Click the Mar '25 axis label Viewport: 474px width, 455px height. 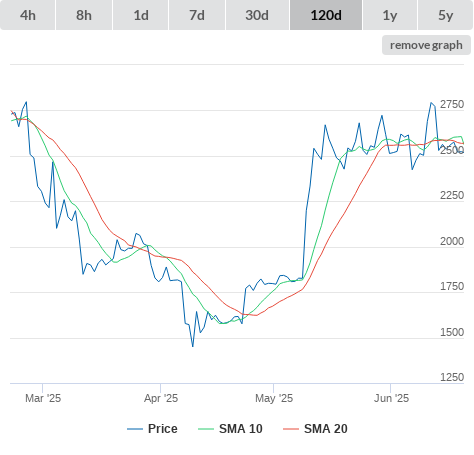pos(43,398)
